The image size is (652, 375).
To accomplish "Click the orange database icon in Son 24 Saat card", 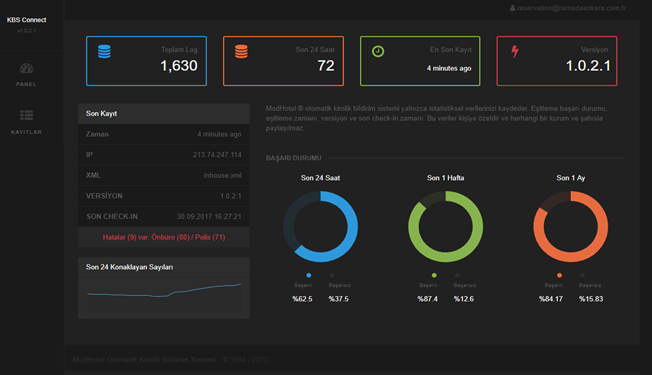I will 241,51.
